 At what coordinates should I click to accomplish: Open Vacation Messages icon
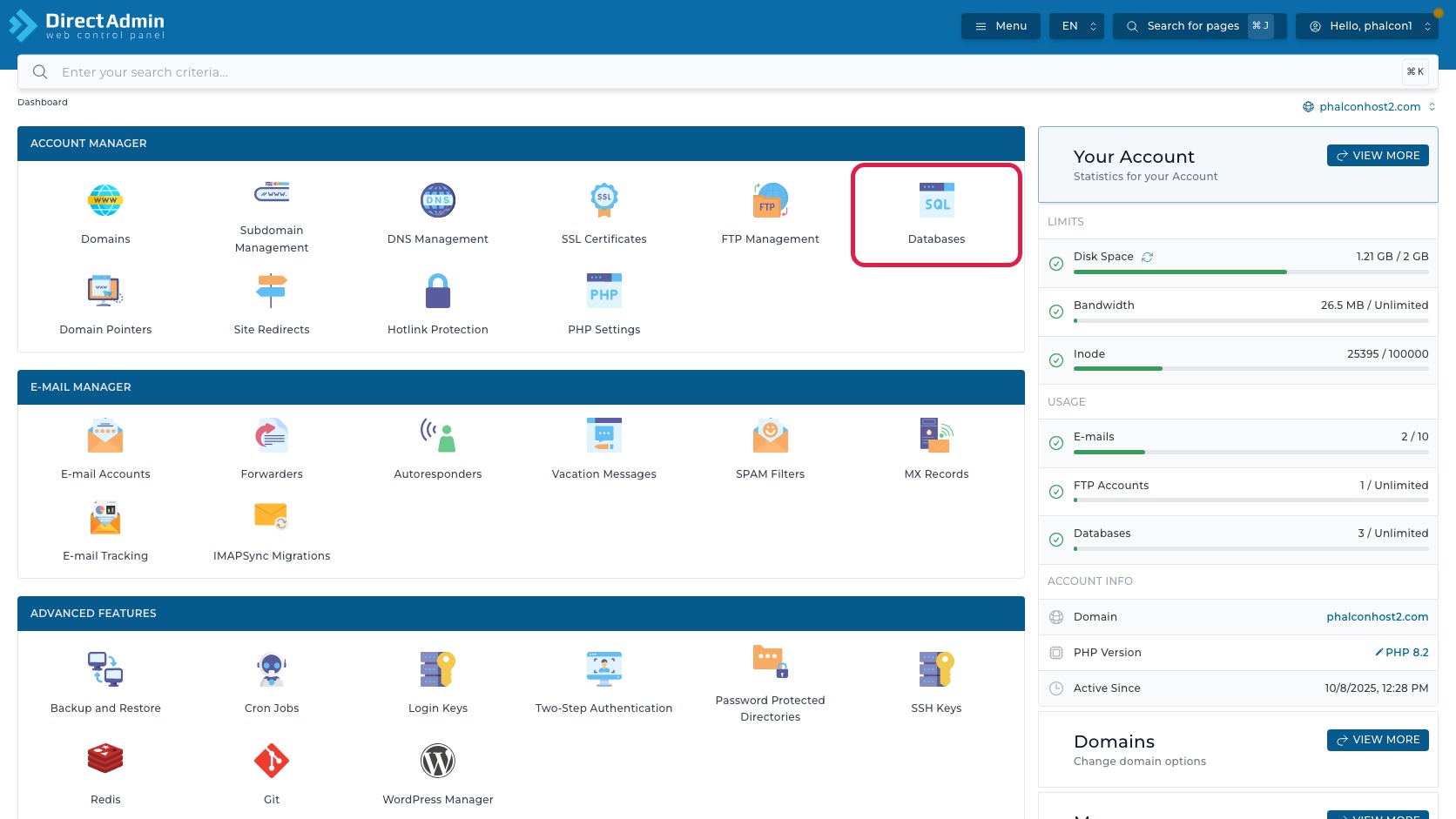tap(604, 435)
